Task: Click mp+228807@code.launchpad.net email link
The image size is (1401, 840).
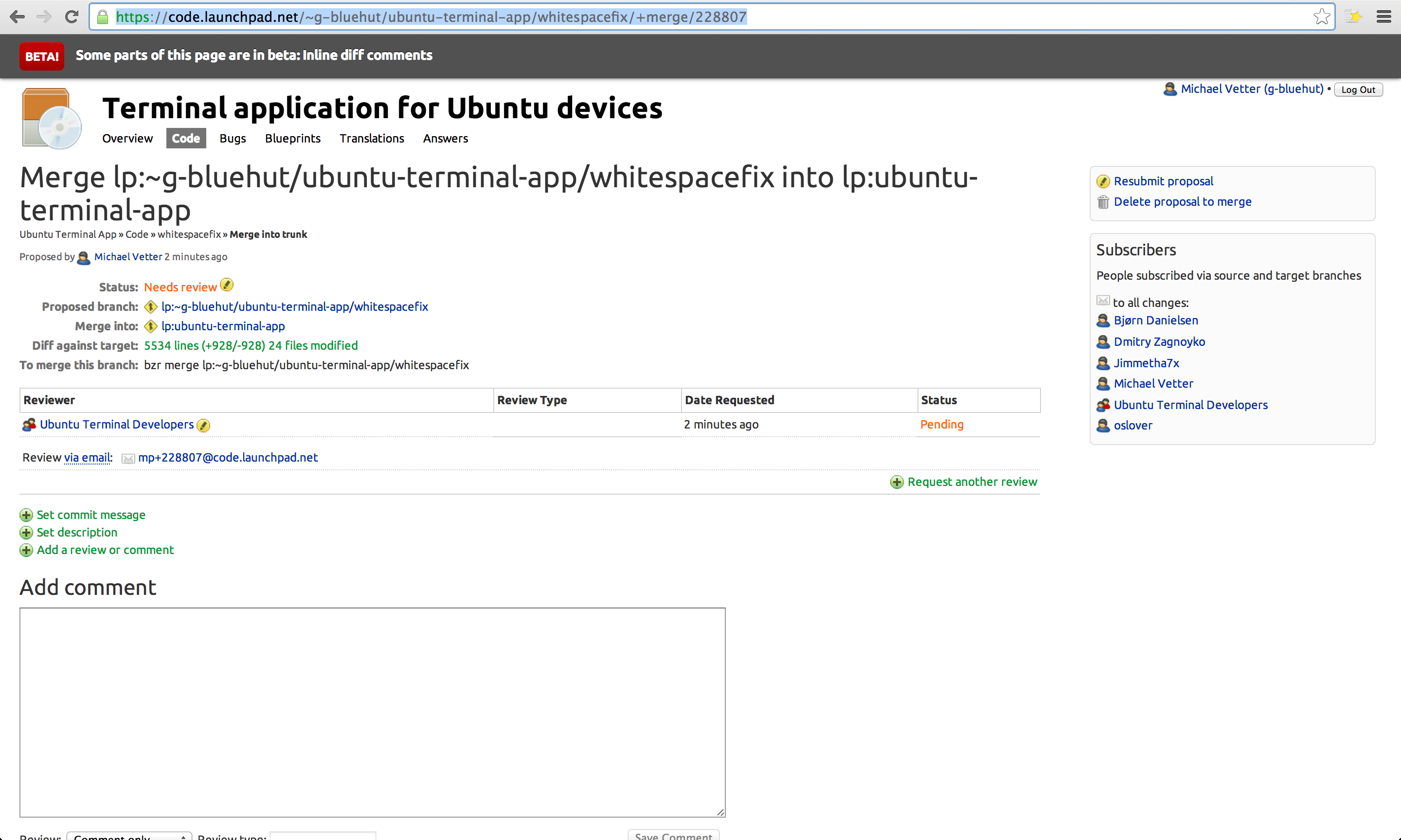Action: click(228, 458)
